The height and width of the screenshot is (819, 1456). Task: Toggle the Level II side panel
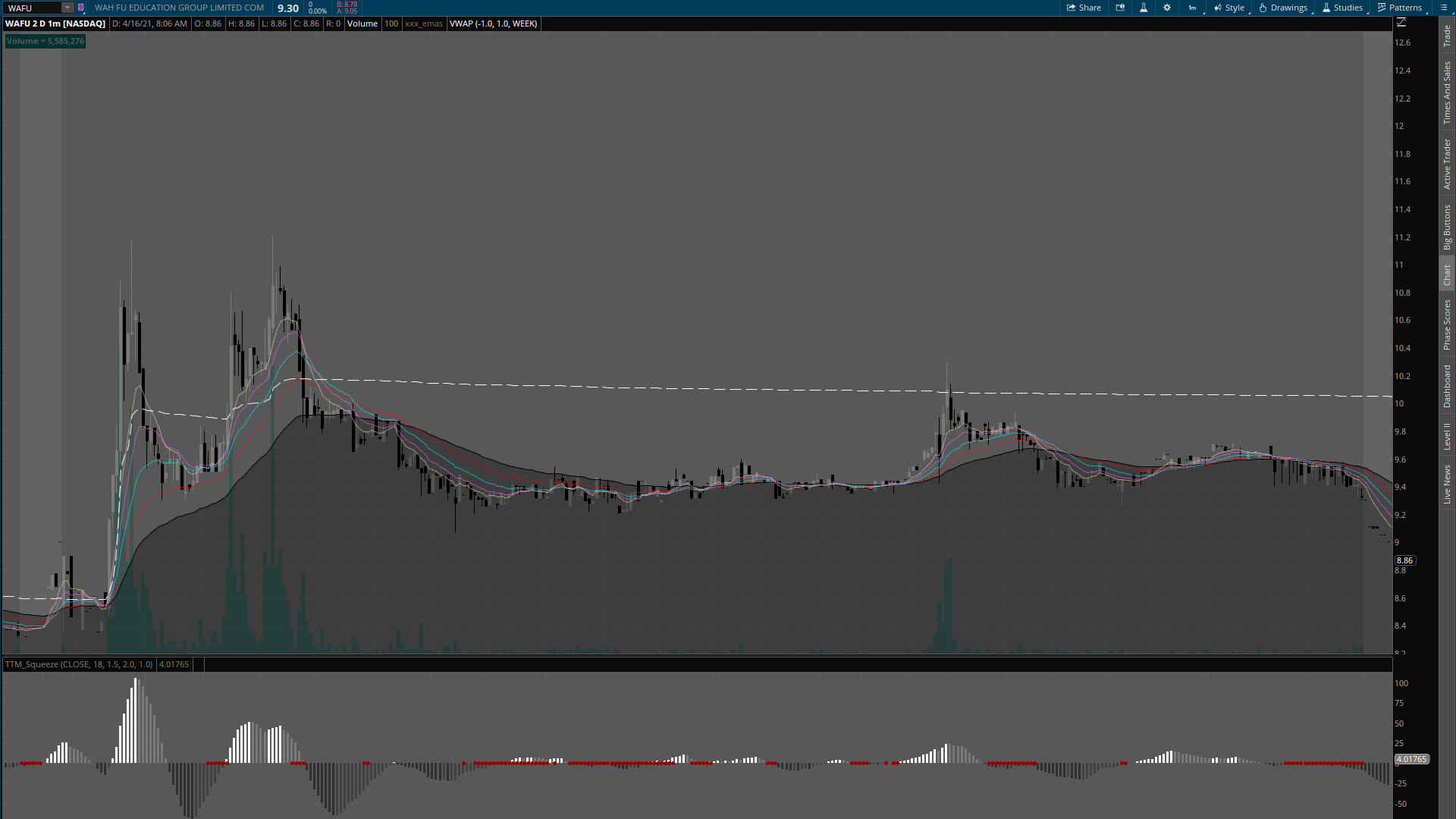(x=1447, y=436)
